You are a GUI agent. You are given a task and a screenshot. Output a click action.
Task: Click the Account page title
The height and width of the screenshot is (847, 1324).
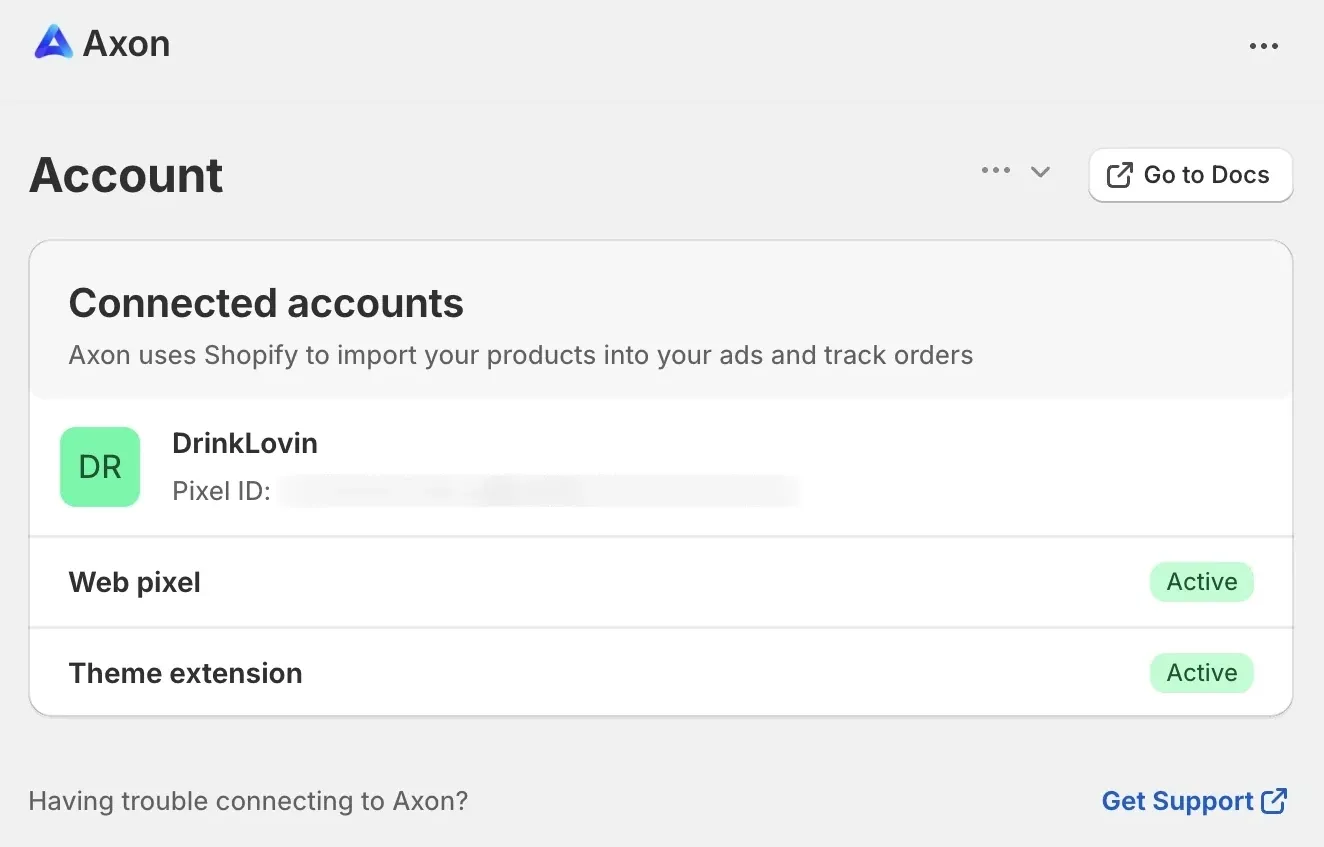click(126, 175)
